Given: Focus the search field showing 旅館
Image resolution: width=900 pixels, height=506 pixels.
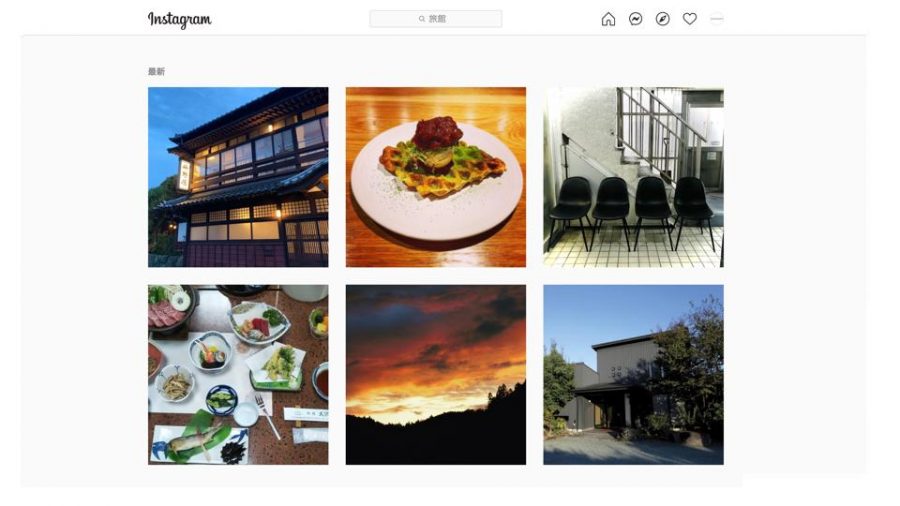Looking at the screenshot, I should pos(436,18).
